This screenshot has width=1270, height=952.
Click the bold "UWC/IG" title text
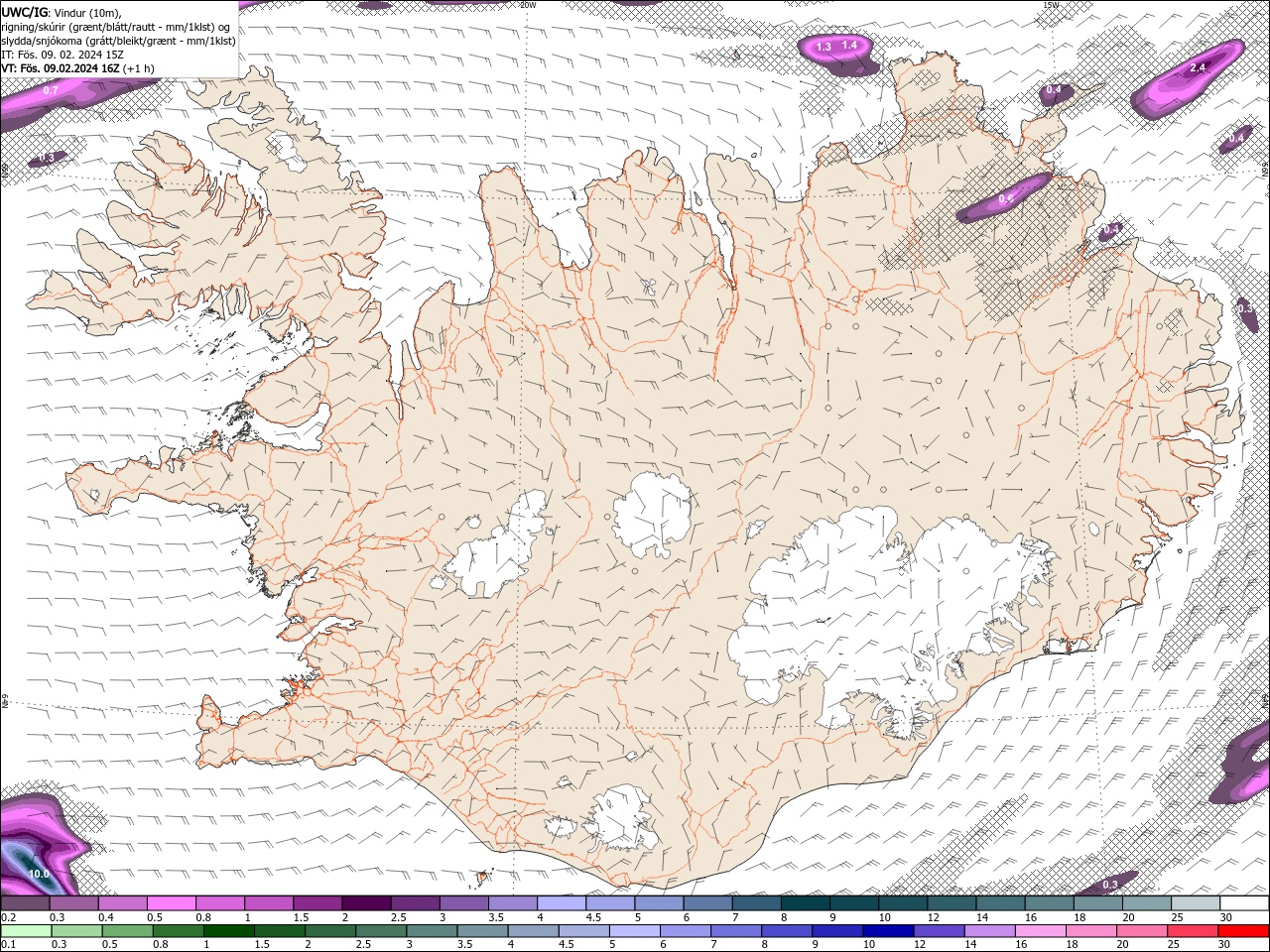pyautogui.click(x=24, y=12)
